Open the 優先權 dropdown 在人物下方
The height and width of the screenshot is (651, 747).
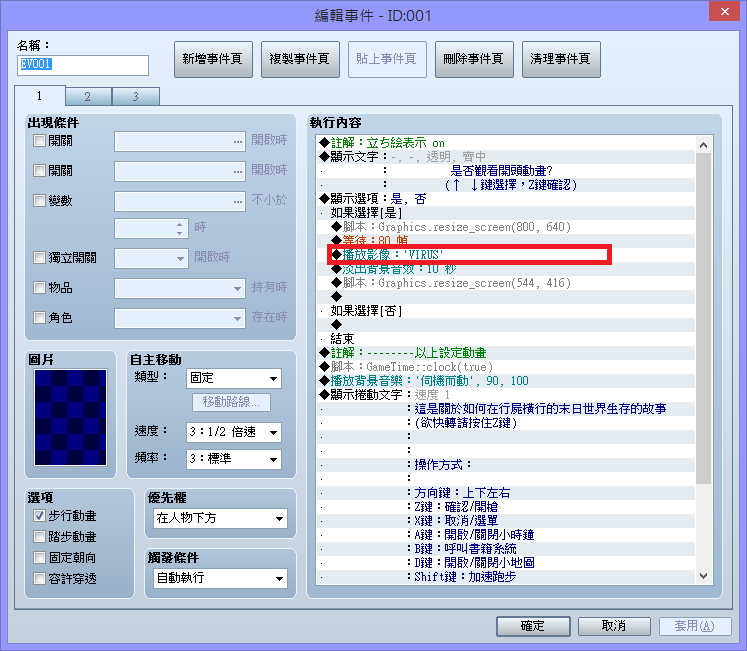221,518
